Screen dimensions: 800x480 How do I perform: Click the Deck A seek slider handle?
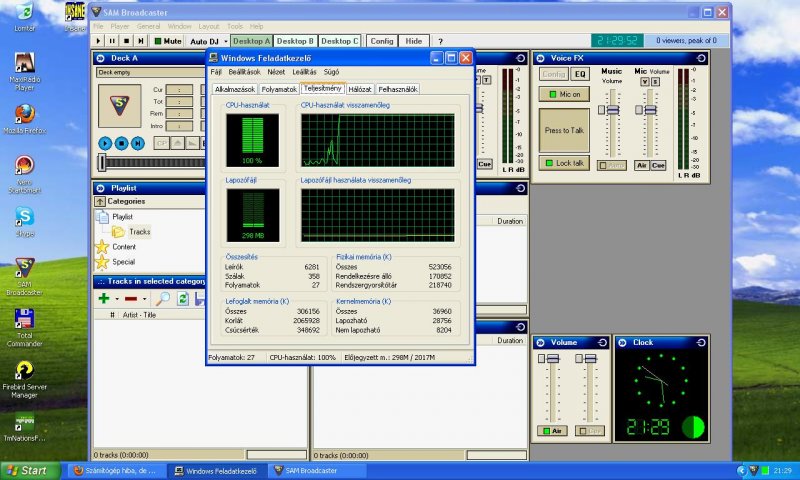[102, 162]
